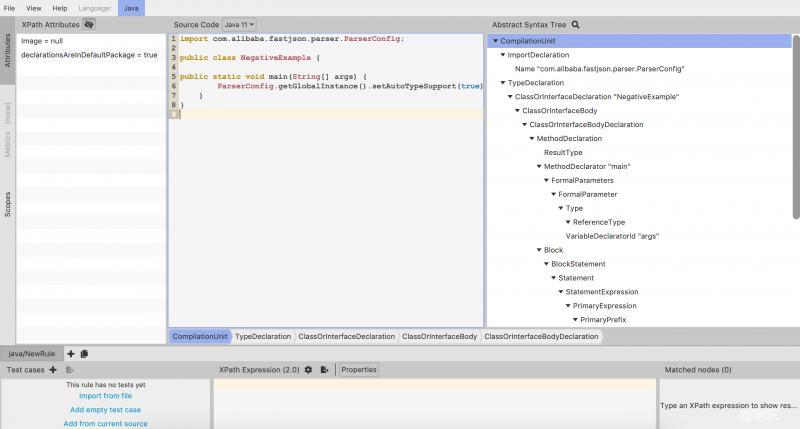Click the Abstract Syntax Tree vertical scrollbar
The image size is (800, 429).
(796, 128)
